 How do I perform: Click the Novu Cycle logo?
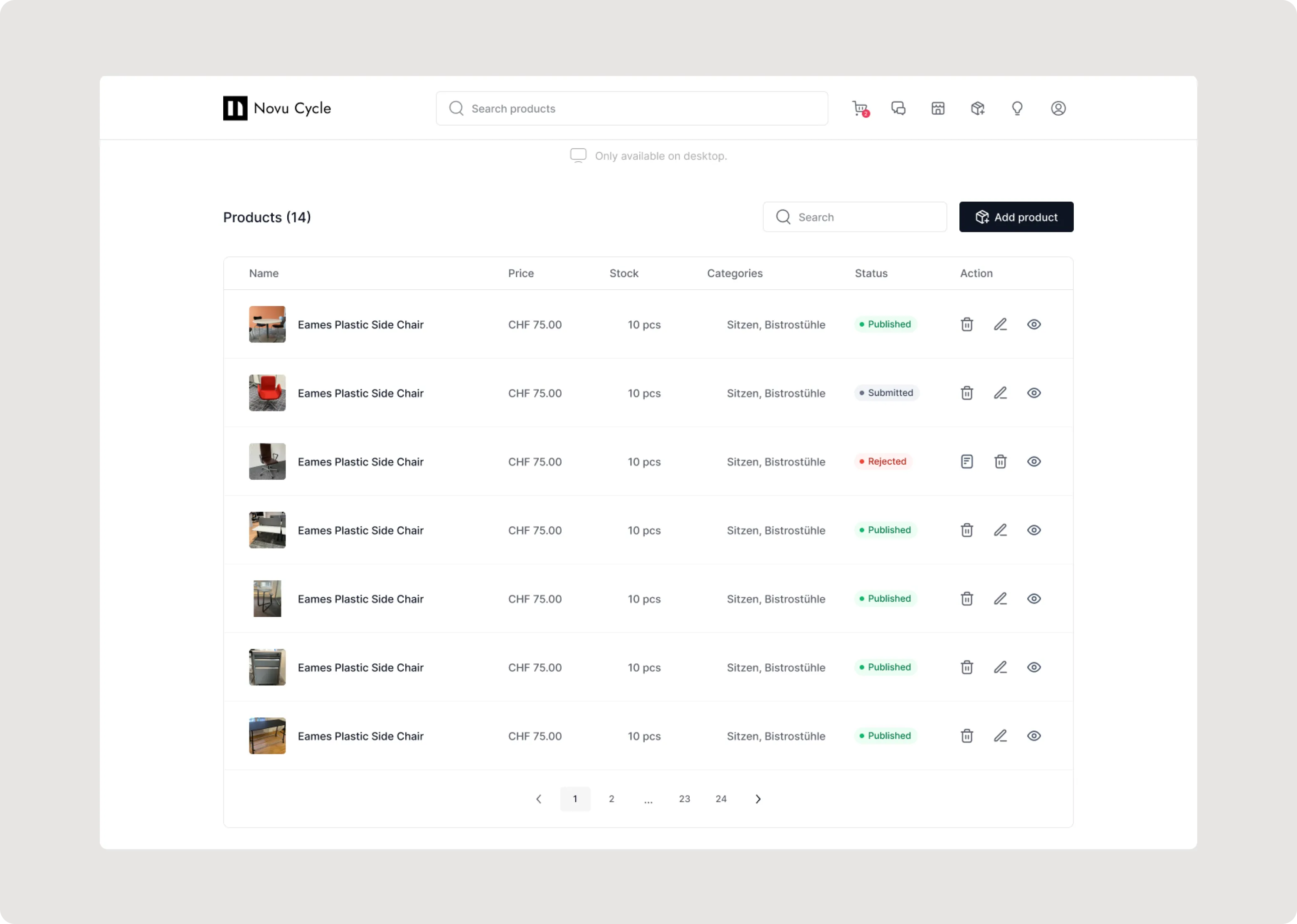coord(277,108)
